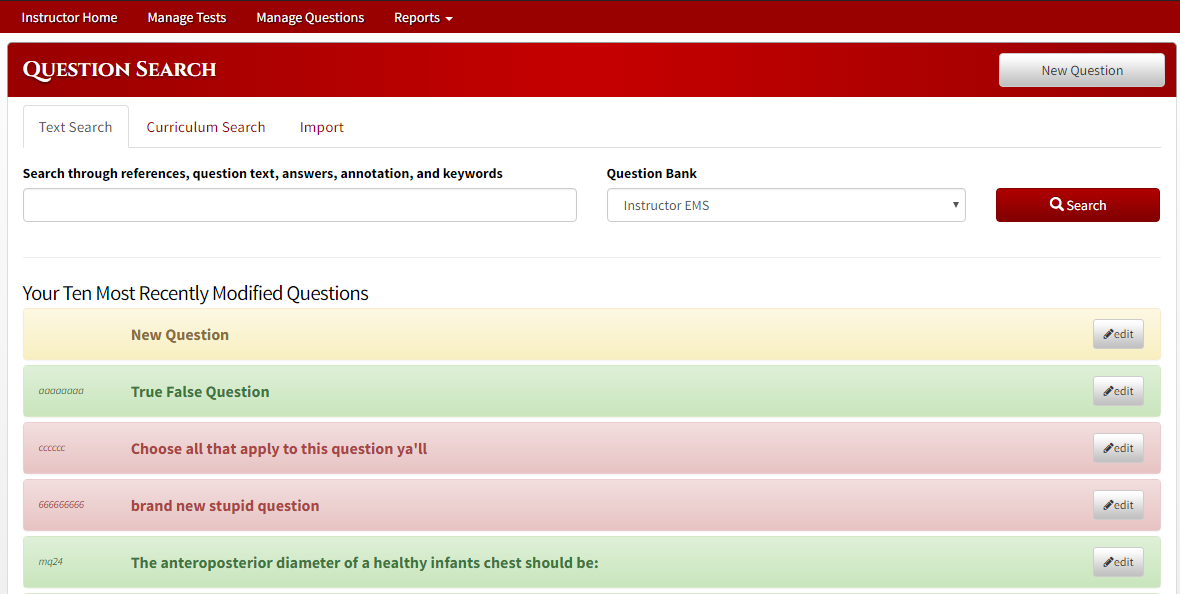The height and width of the screenshot is (594, 1180).
Task: Edit the anteroposterior diameter question
Action: [x=1118, y=562]
